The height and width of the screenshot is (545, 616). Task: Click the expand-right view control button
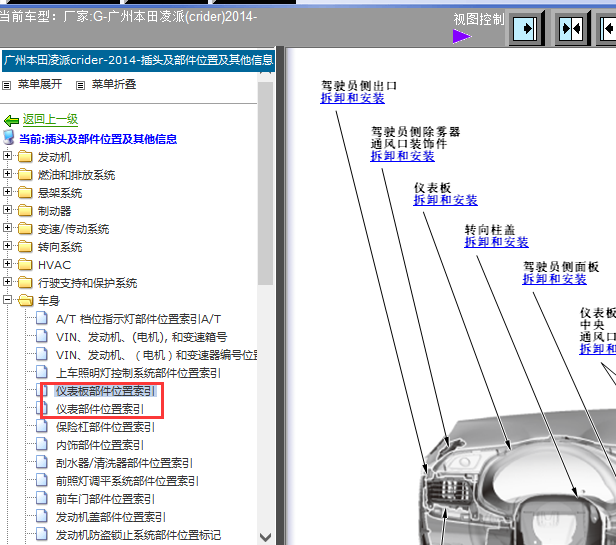(x=526, y=29)
